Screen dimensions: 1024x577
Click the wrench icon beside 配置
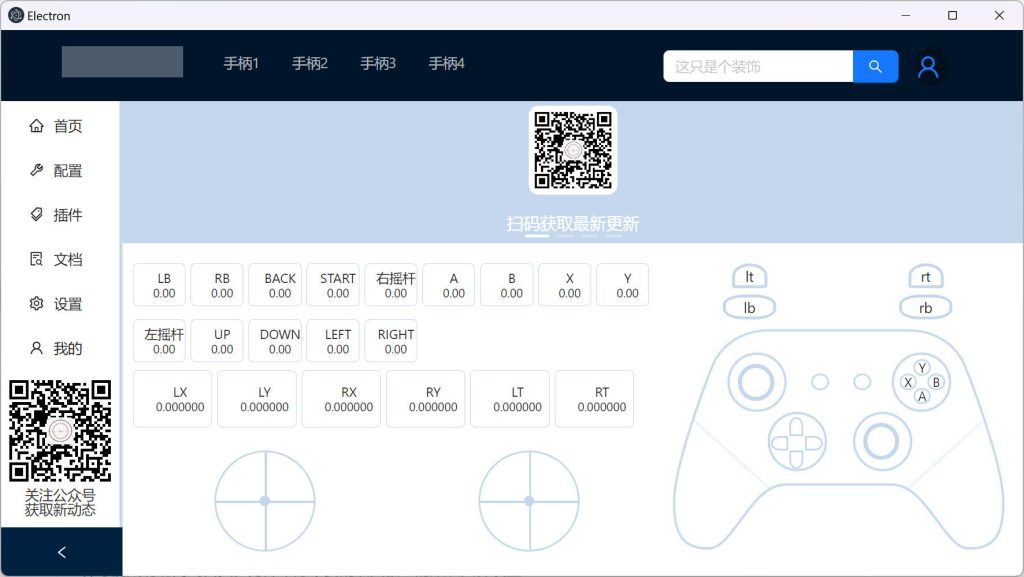37,170
